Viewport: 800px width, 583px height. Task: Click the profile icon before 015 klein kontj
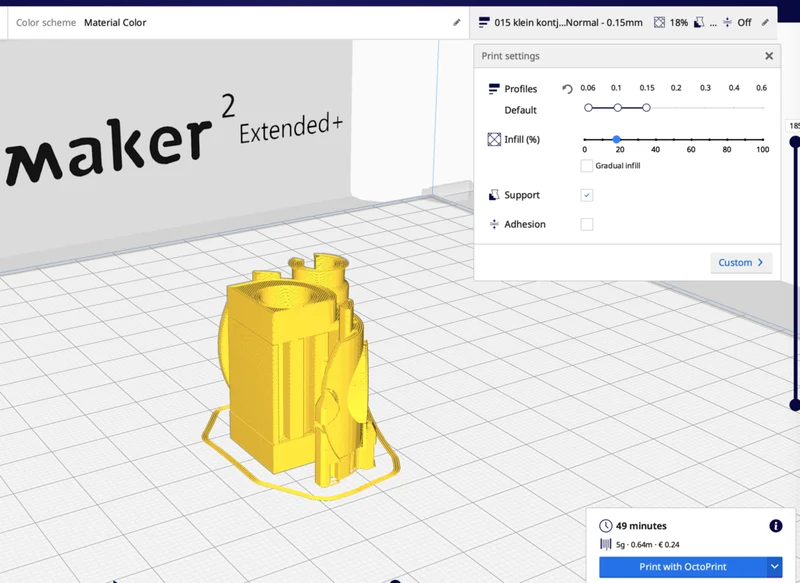(484, 22)
